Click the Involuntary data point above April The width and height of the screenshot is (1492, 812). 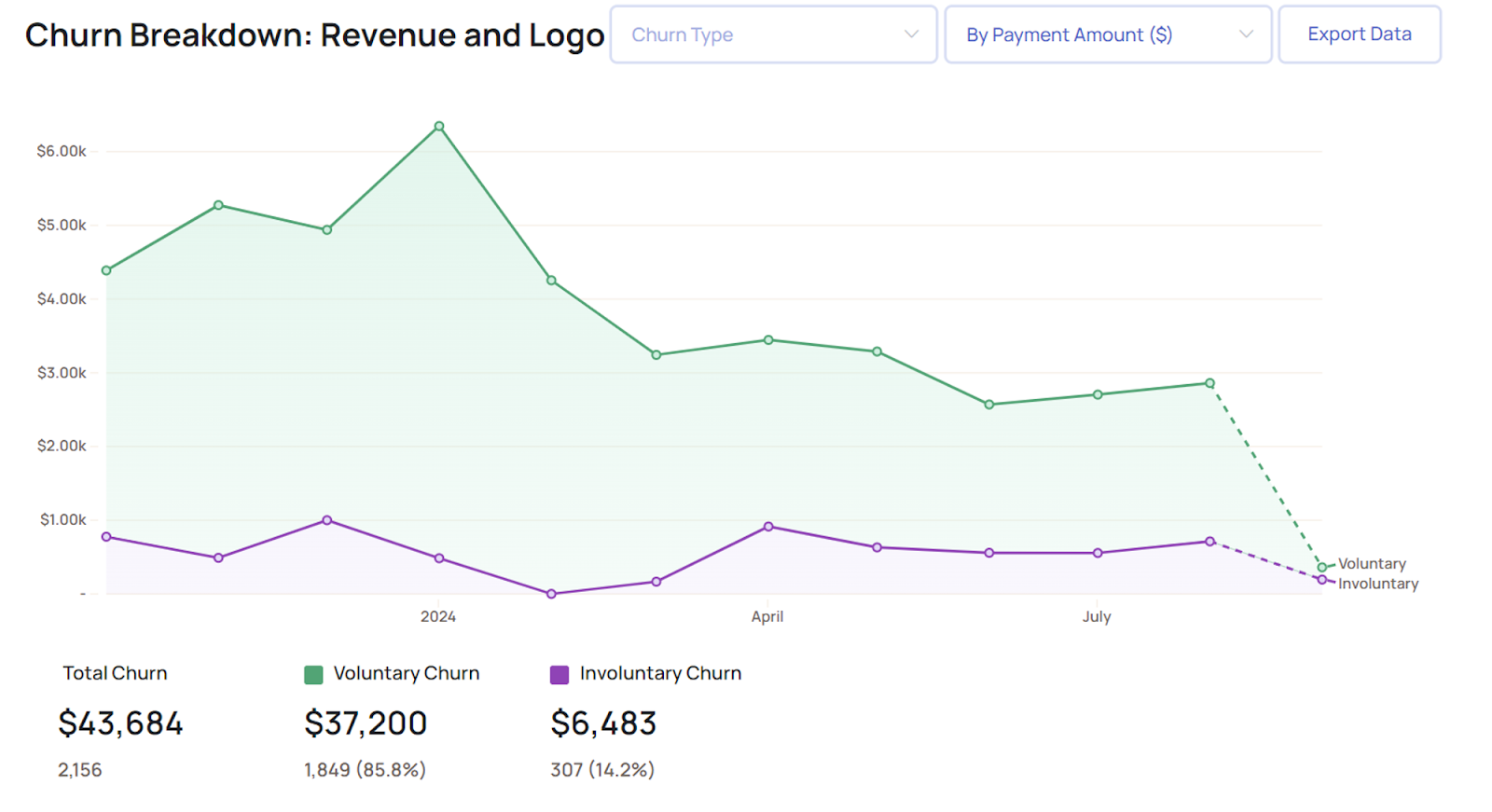pos(768,527)
